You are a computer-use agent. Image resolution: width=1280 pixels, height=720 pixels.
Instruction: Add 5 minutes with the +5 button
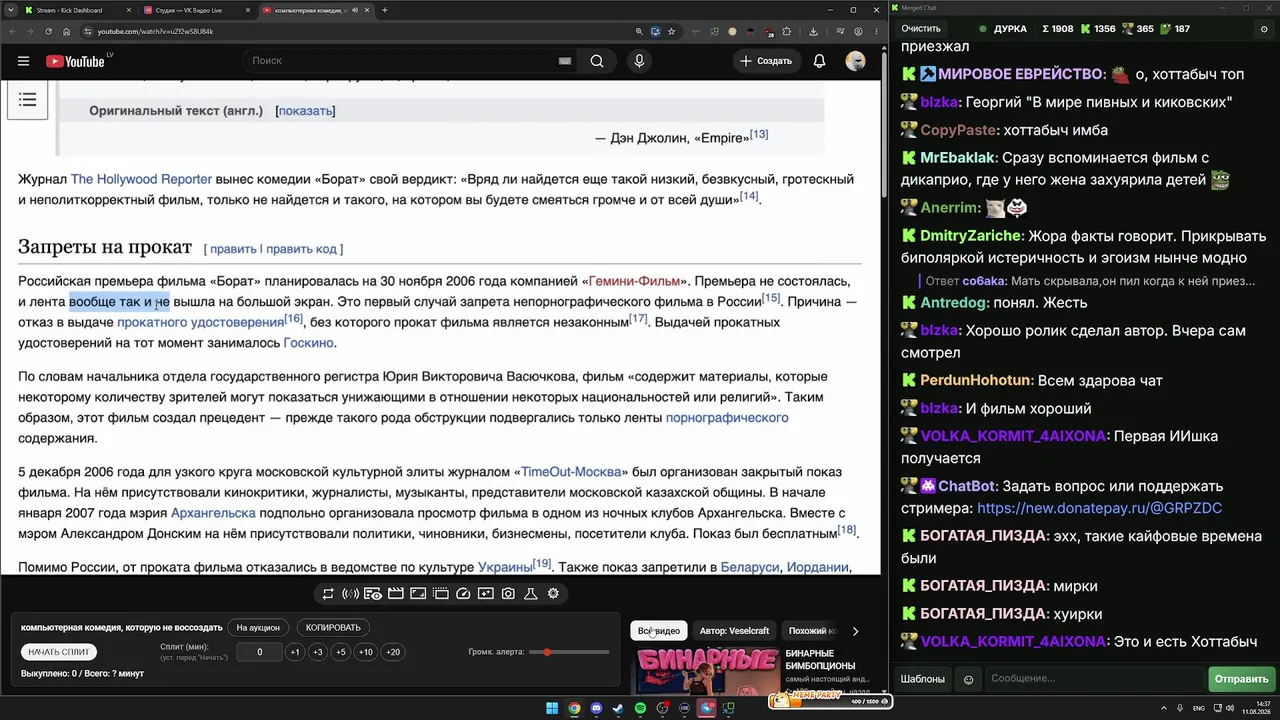(341, 652)
